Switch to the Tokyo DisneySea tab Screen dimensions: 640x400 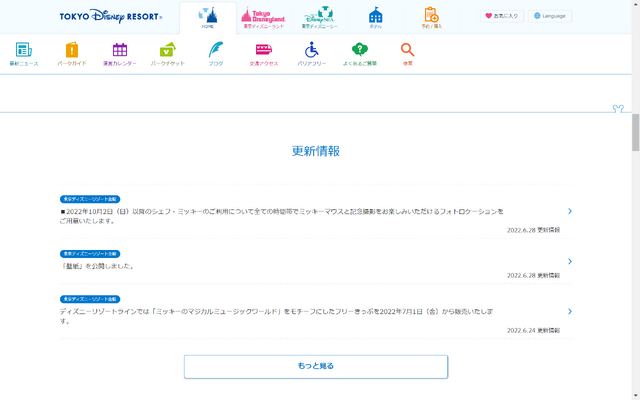(320, 18)
